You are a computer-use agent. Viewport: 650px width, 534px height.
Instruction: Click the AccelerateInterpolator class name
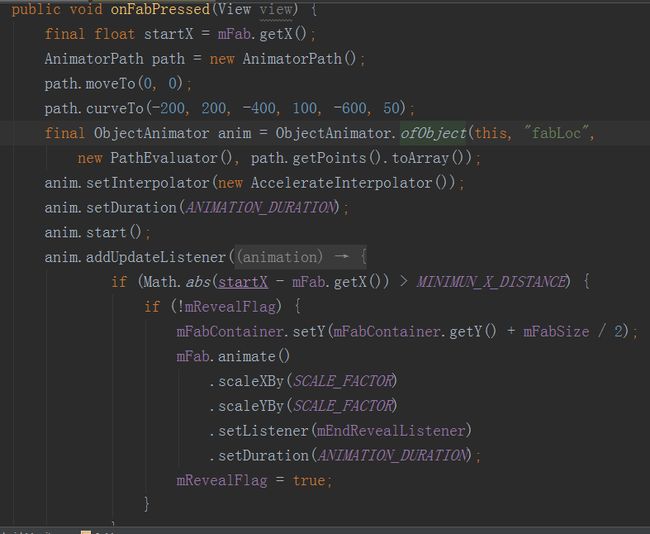tap(342, 183)
